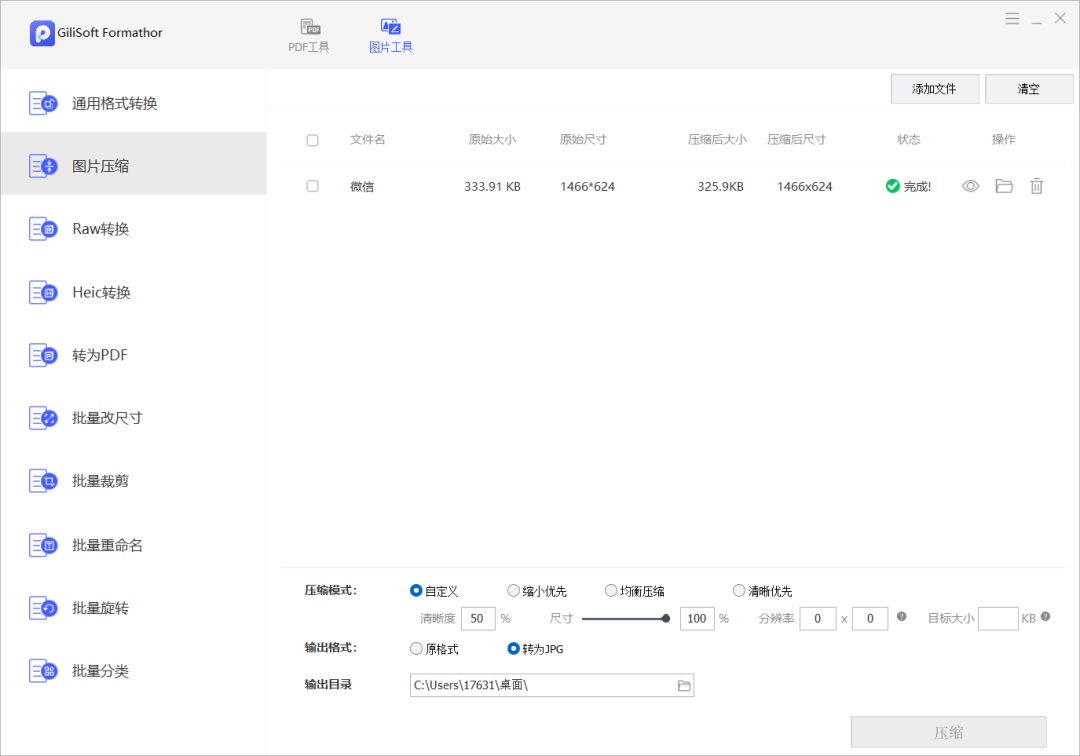1080x756 pixels.
Task: Open 批量改尺寸 from the sidebar
Action: 107,418
